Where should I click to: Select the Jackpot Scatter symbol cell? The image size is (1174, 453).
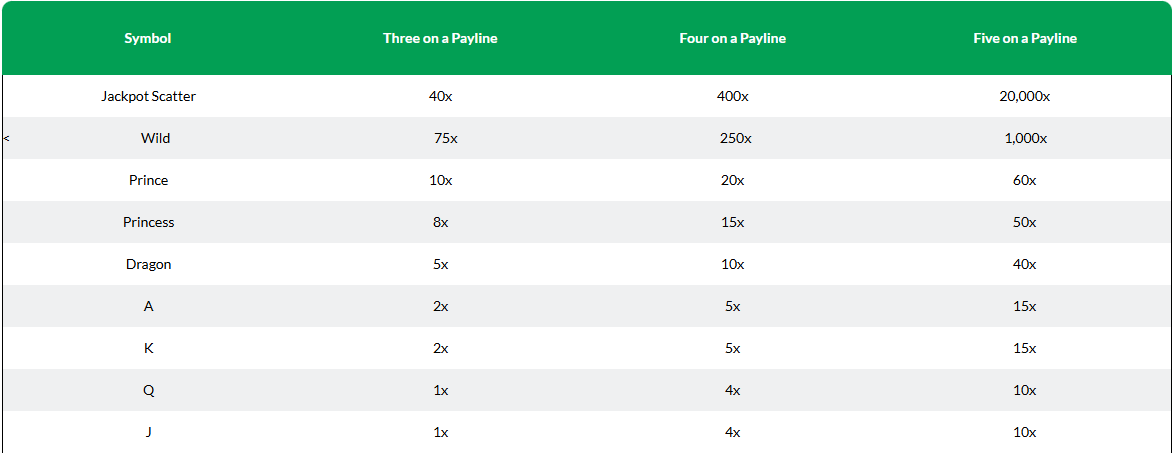point(149,96)
